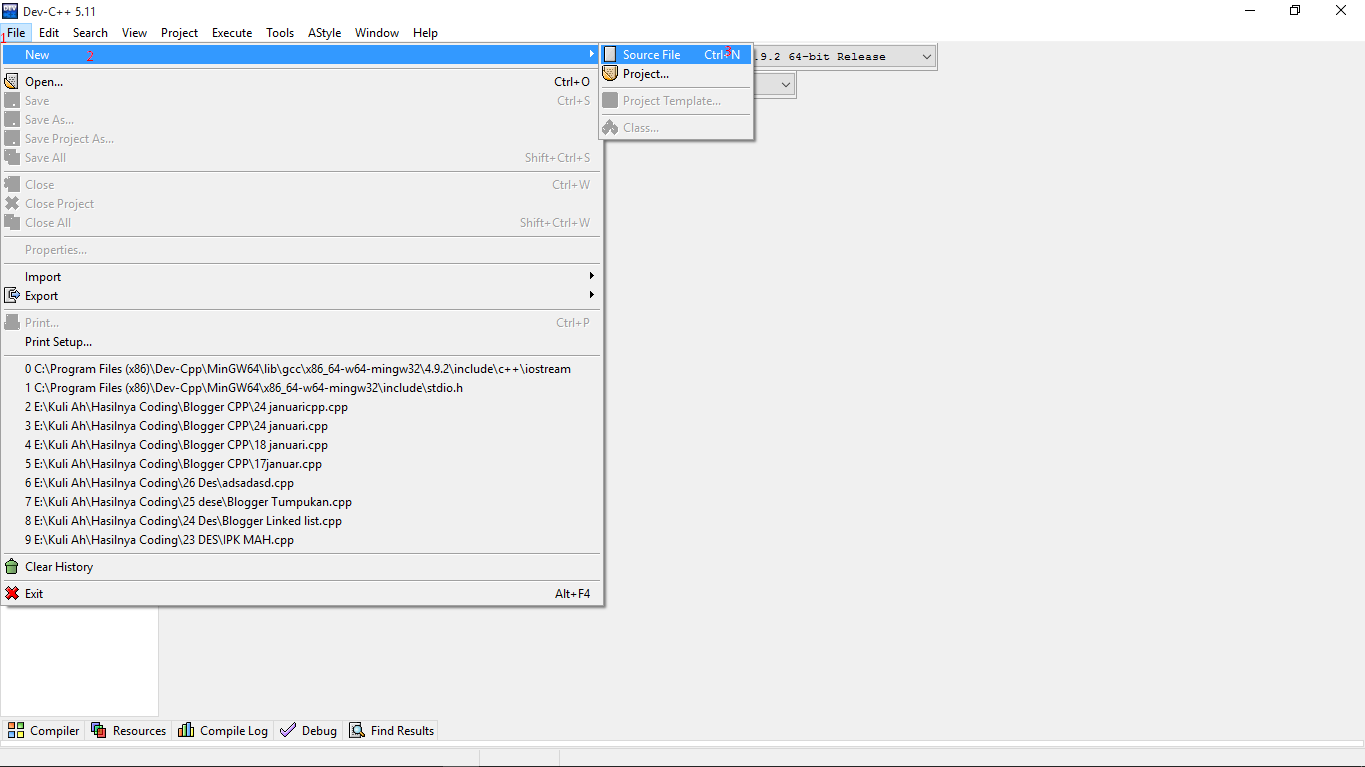This screenshot has width=1365, height=767.
Task: Expand the Export submenu arrow
Action: click(x=591, y=295)
